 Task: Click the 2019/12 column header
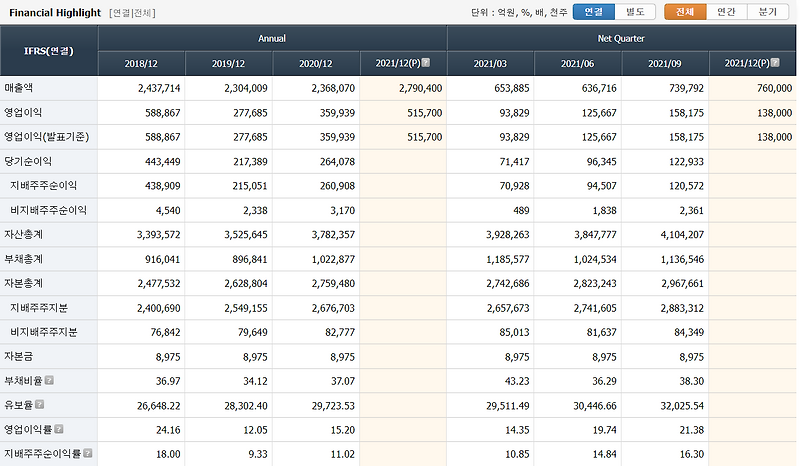tap(229, 64)
